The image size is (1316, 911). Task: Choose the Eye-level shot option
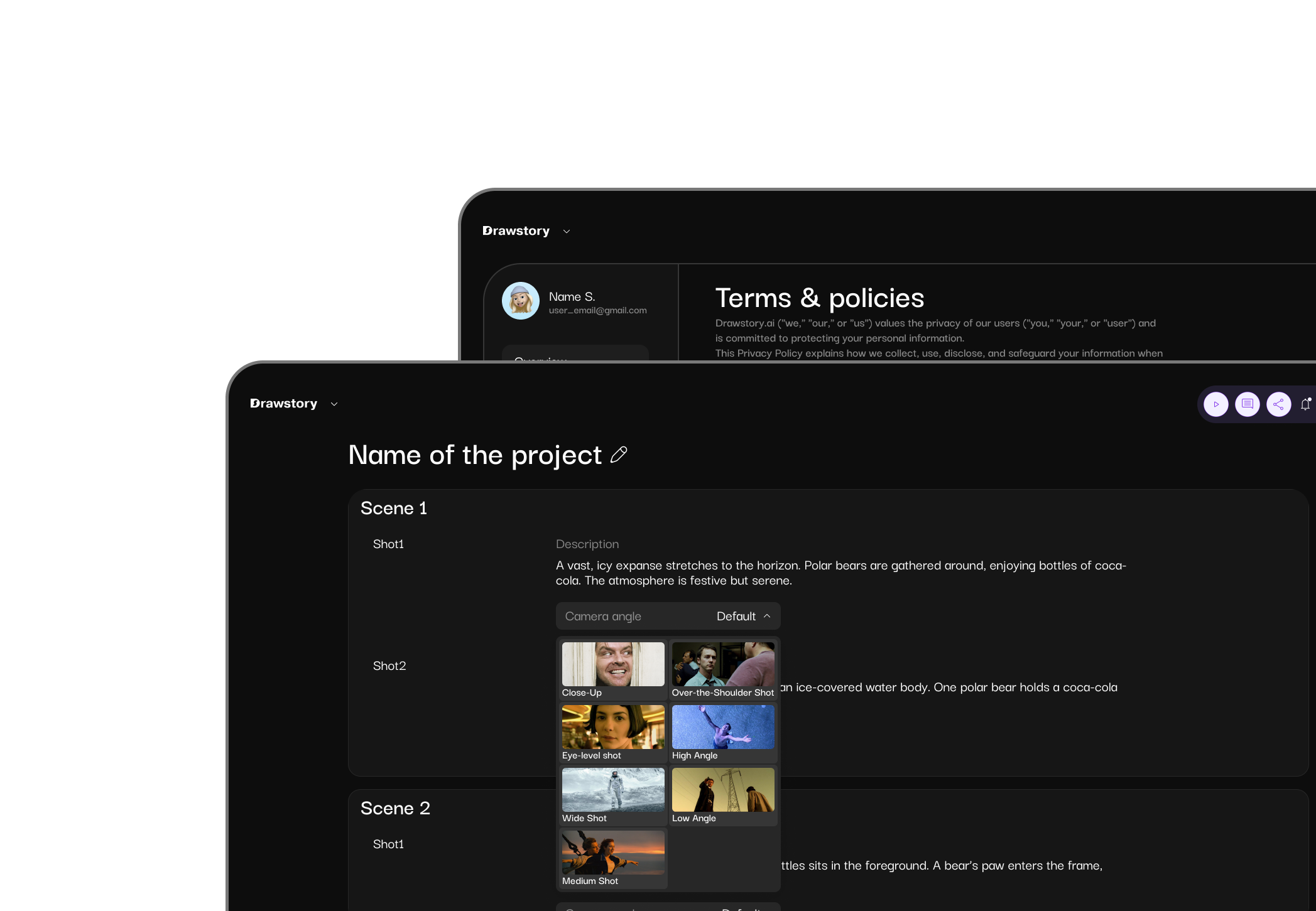pos(612,733)
